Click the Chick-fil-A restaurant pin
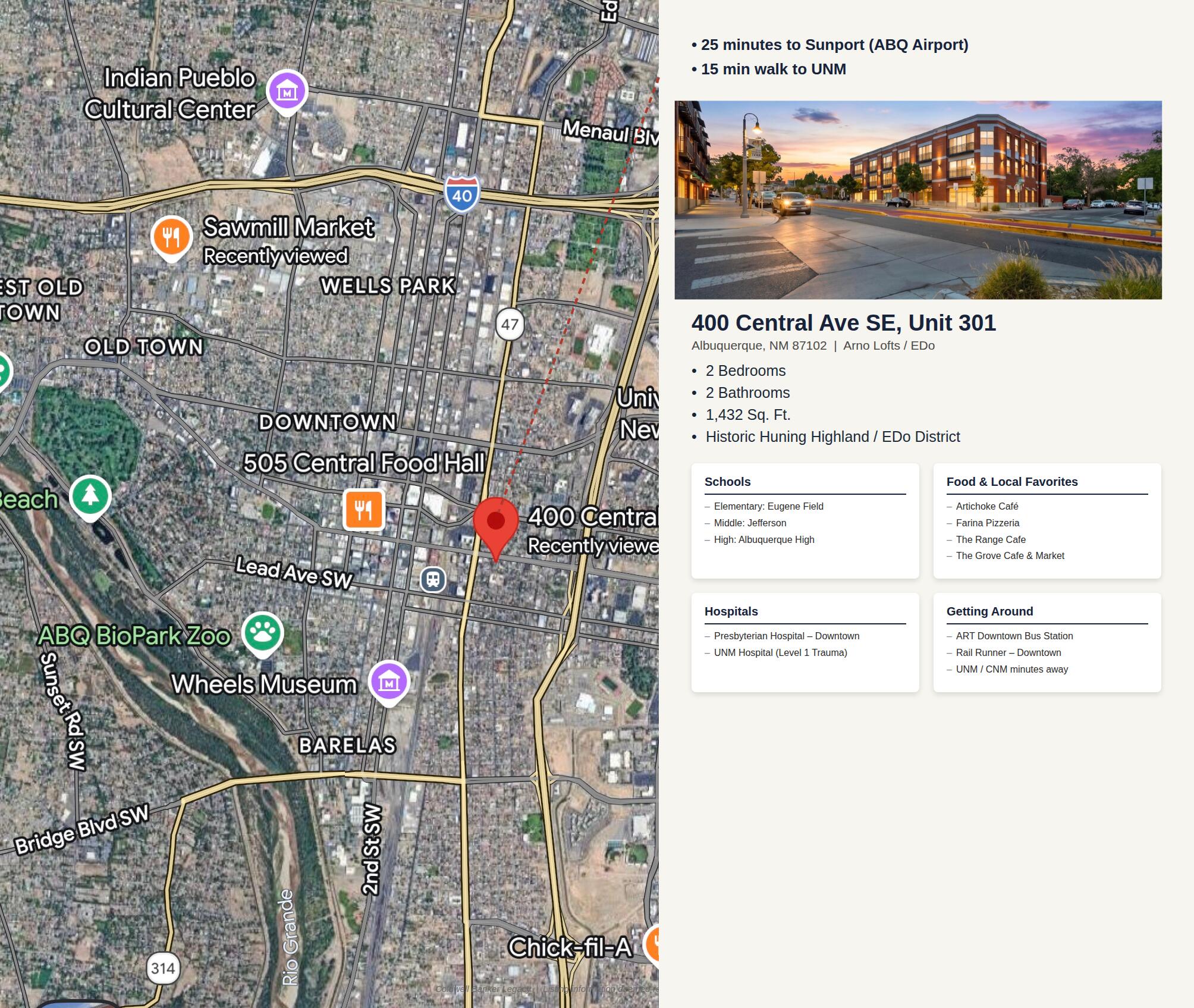1194x1008 pixels. coord(652,945)
